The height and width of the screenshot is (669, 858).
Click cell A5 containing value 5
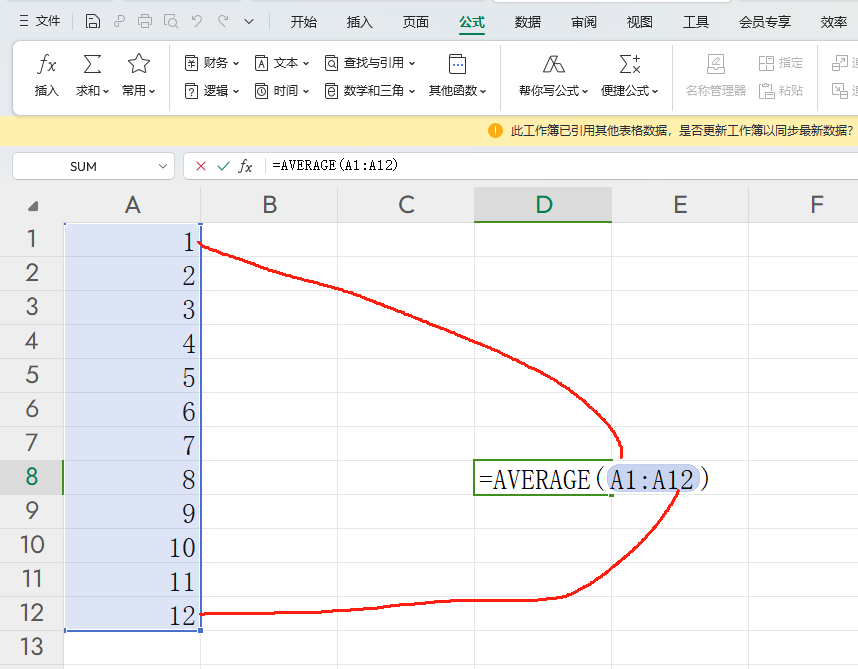(132, 376)
